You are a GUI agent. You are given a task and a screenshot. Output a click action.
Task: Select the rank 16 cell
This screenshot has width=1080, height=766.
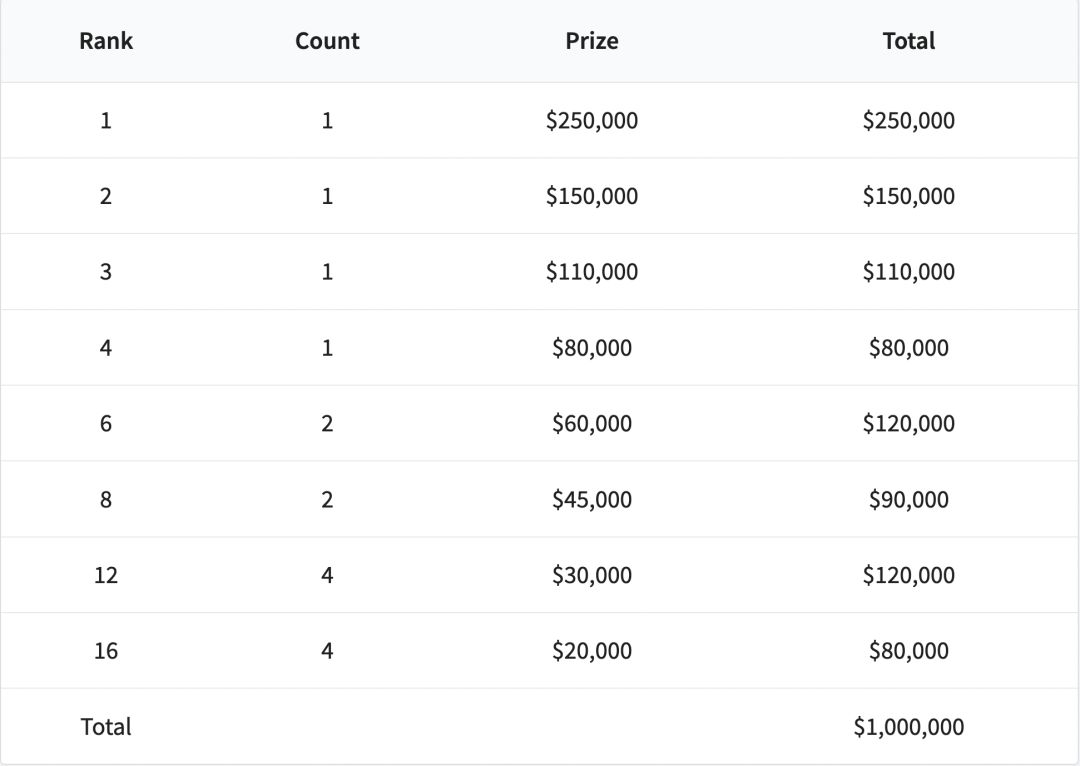pyautogui.click(x=106, y=651)
